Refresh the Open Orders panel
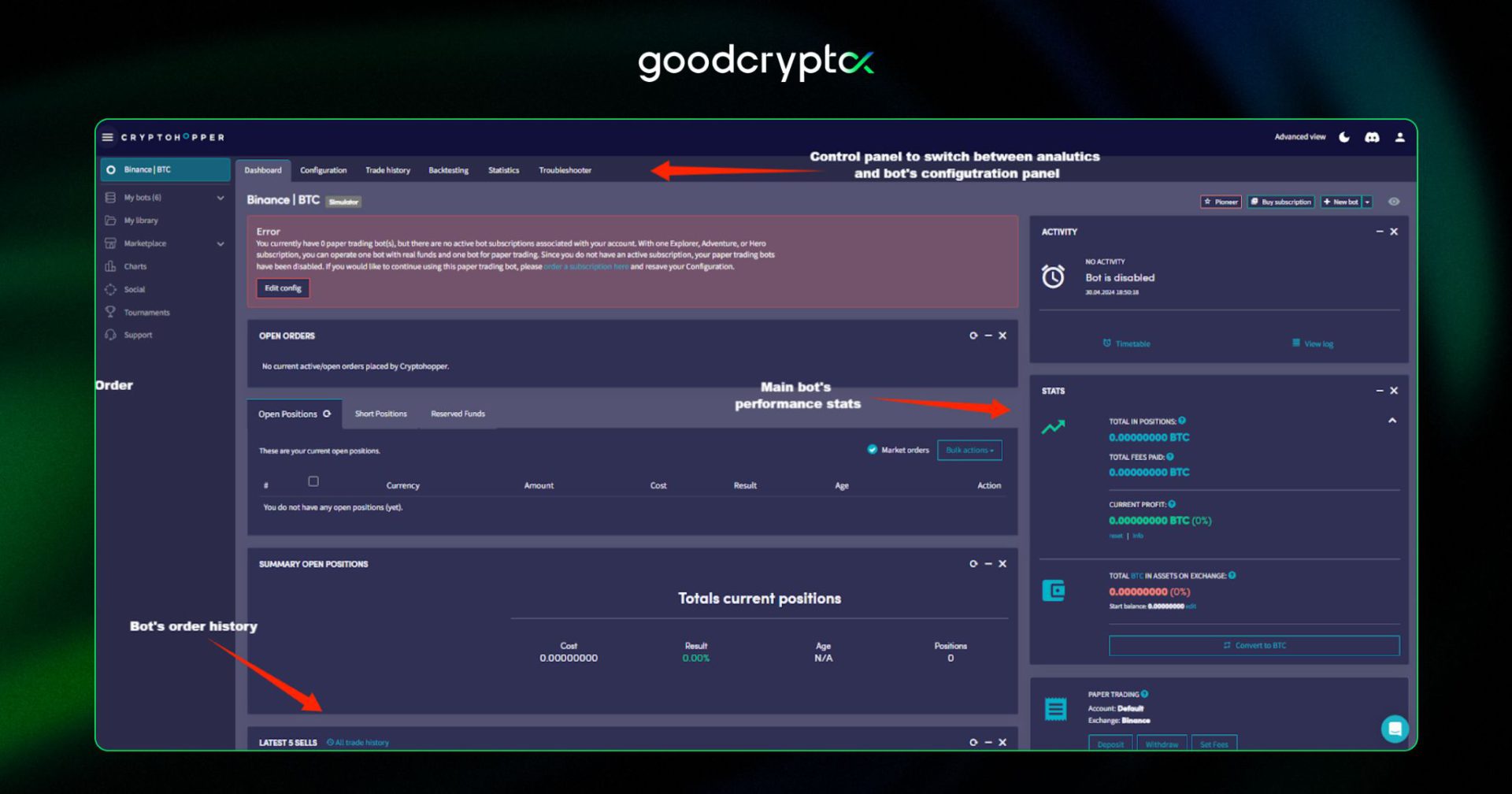Image resolution: width=1512 pixels, height=794 pixels. click(973, 336)
